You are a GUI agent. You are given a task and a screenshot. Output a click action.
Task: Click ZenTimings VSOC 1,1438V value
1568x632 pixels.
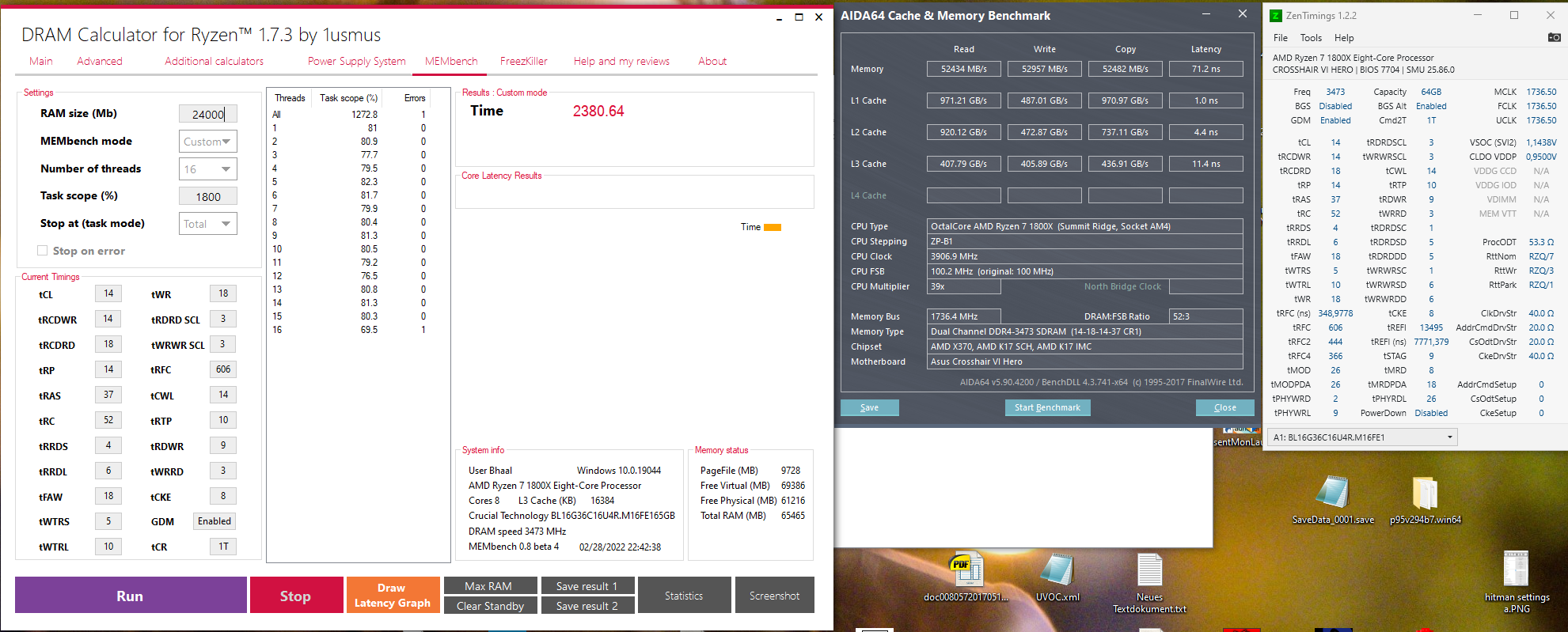point(1541,142)
